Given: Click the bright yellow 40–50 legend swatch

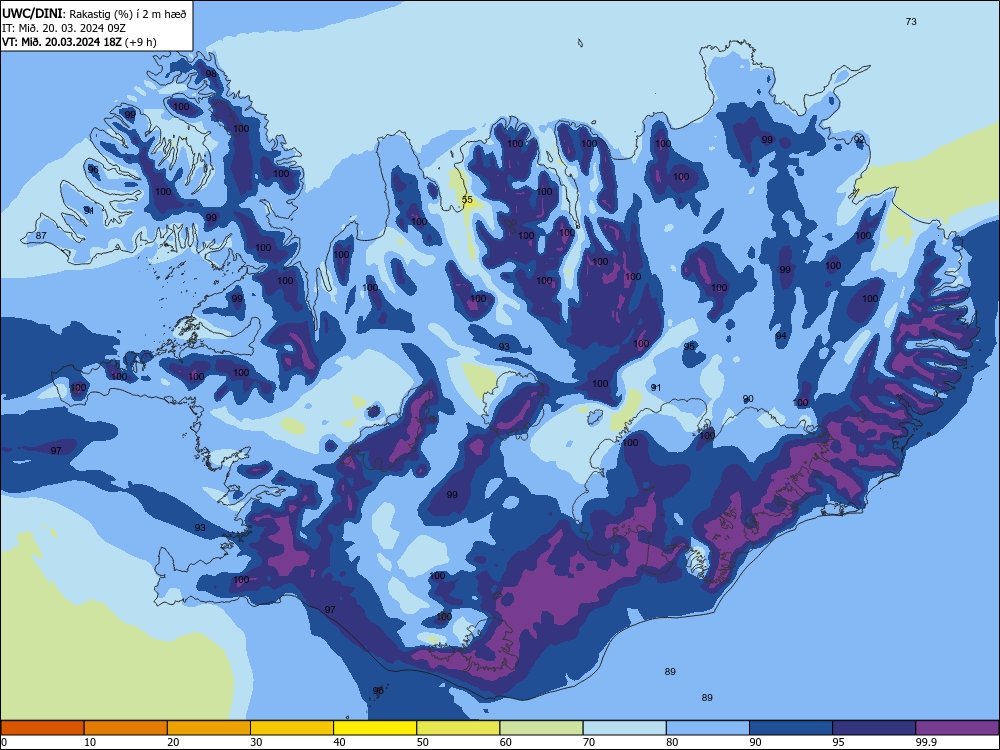Looking at the screenshot, I should click(375, 728).
